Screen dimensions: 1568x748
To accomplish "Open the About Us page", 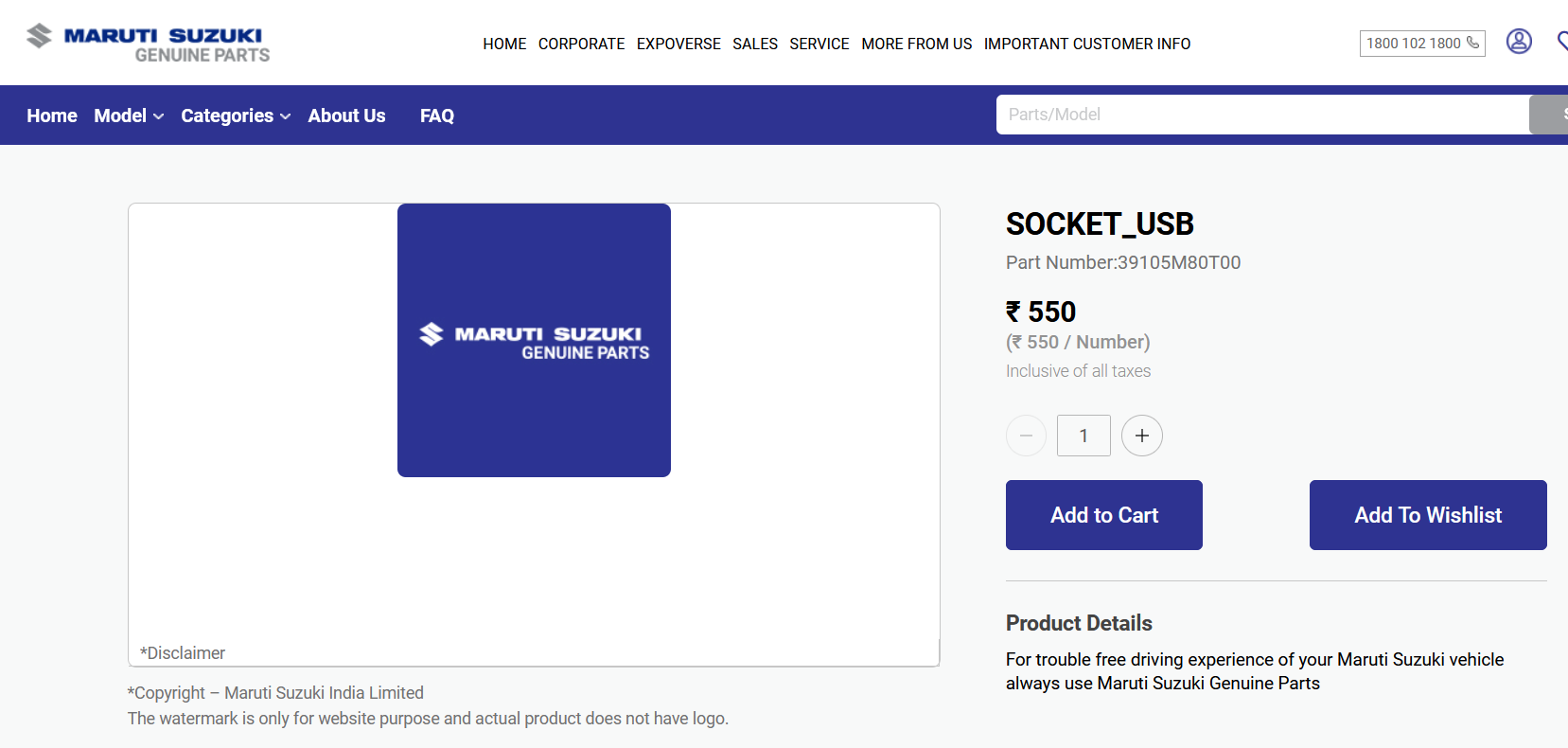I will (x=346, y=116).
